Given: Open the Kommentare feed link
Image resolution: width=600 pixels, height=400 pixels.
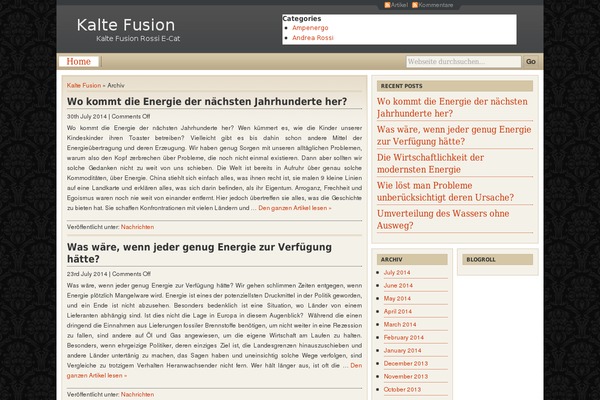Looking at the screenshot, I should (x=435, y=5).
